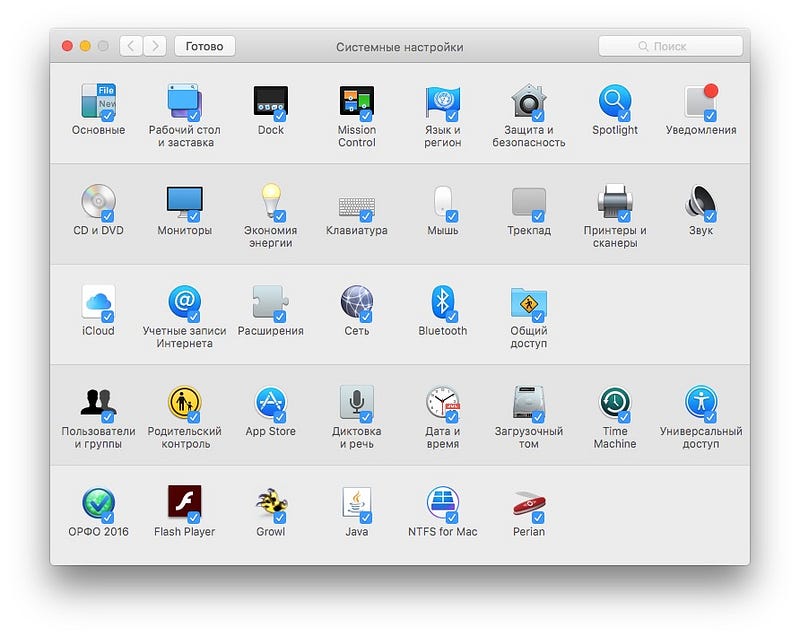Uncheck the Flash Player checkbox
Image resolution: width=800 pixels, height=637 pixels.
(194, 517)
